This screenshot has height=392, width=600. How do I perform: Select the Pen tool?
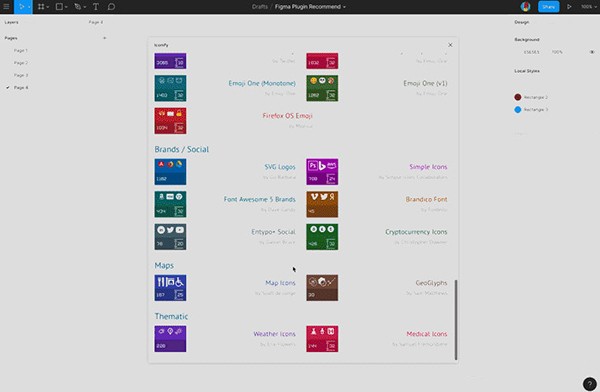pyautogui.click(x=78, y=7)
